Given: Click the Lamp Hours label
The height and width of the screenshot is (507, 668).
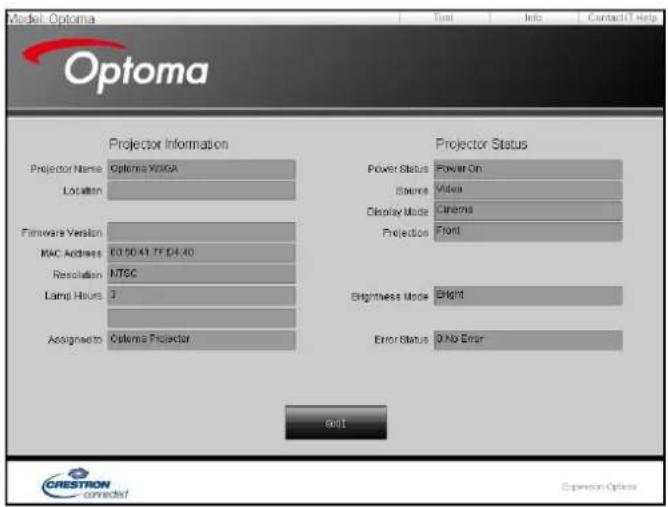Looking at the screenshot, I should click(x=73, y=295).
